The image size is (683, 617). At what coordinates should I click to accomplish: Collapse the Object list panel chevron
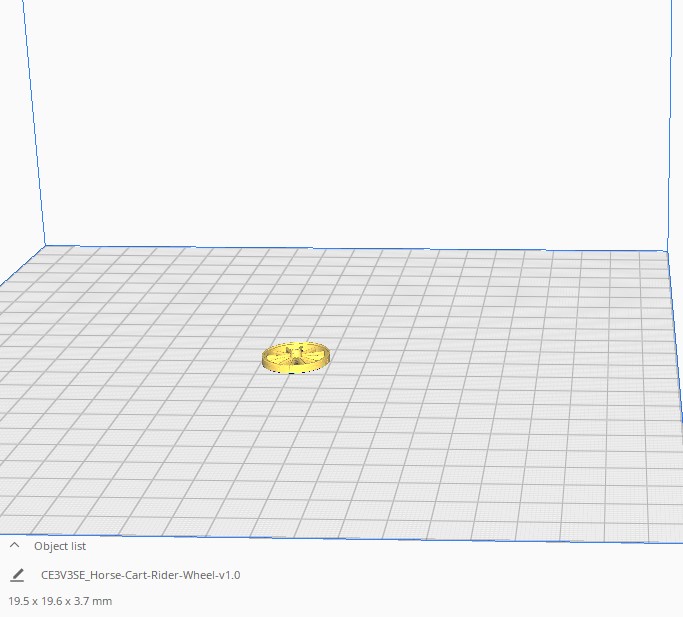pos(14,545)
